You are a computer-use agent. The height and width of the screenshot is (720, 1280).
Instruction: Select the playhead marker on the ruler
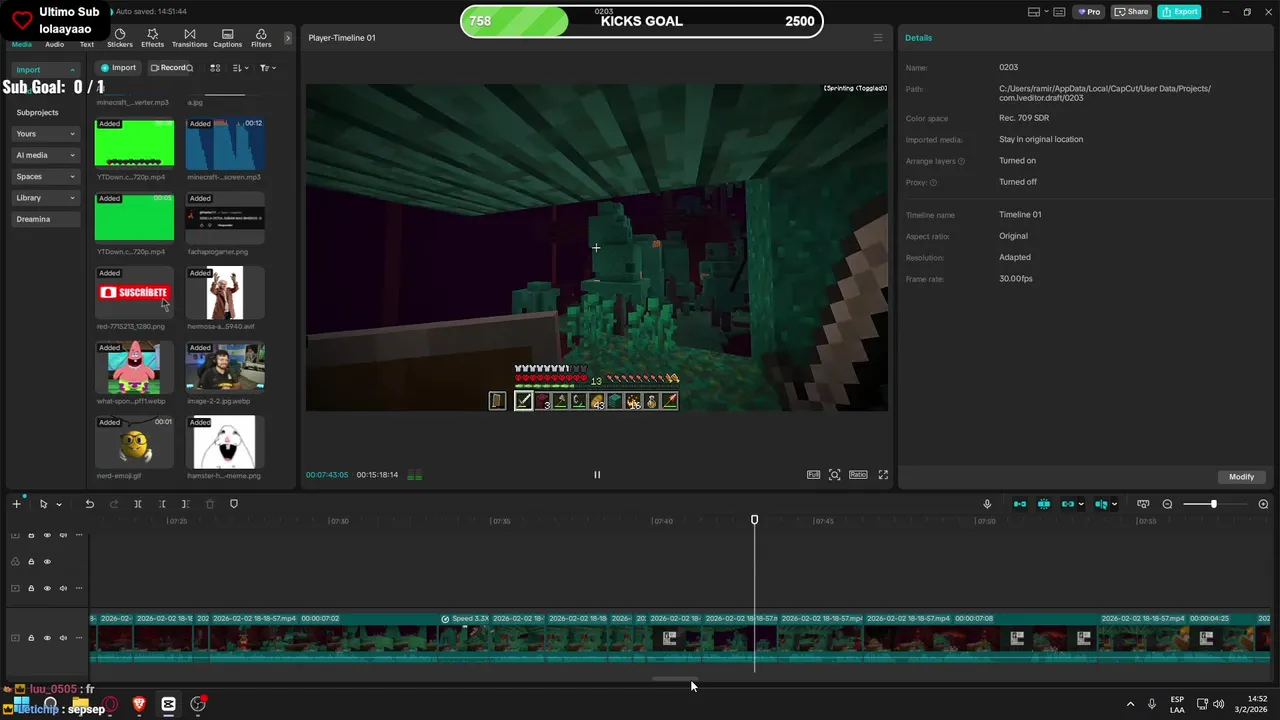pos(755,520)
